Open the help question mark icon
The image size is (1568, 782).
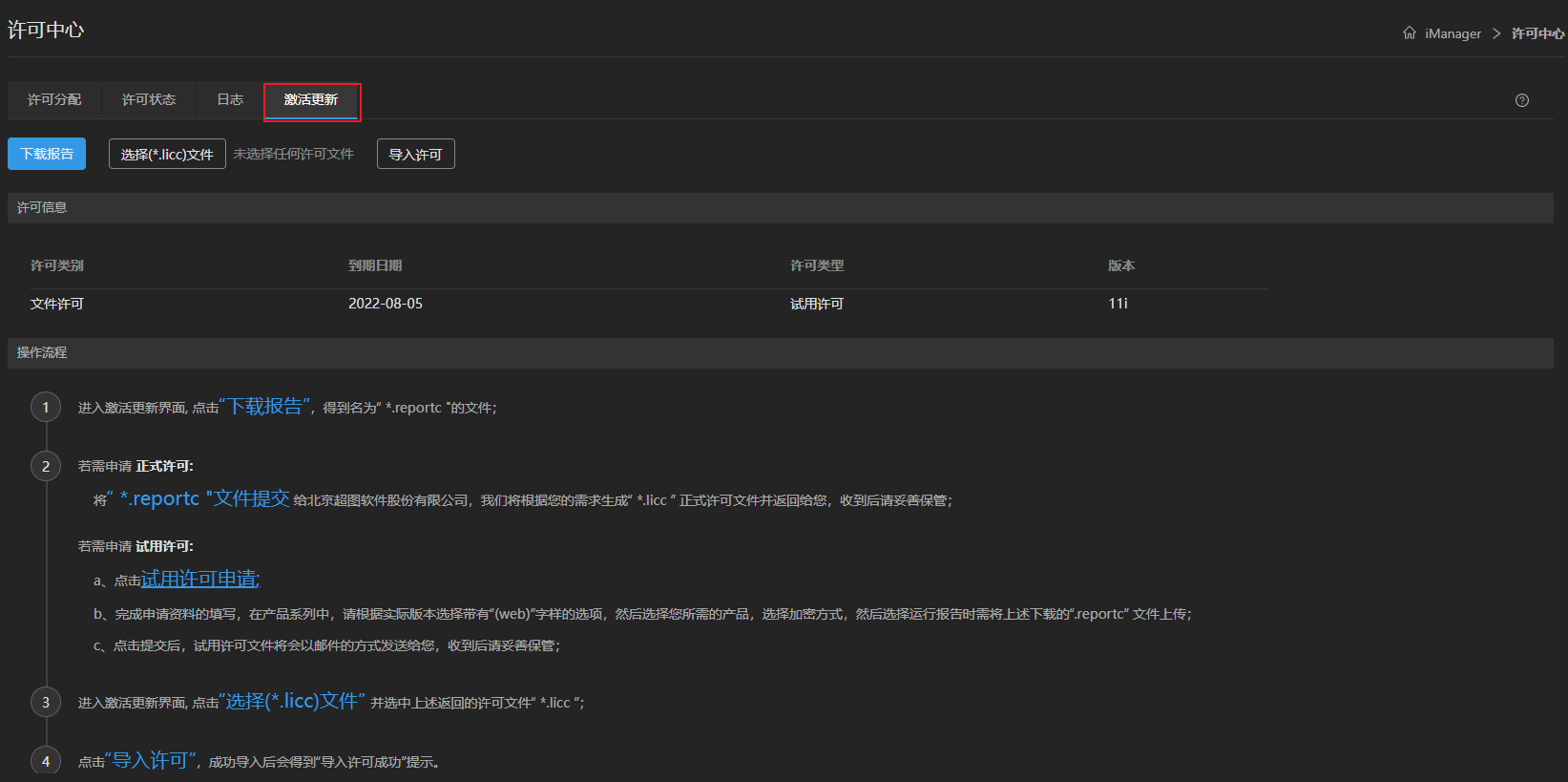(1521, 100)
